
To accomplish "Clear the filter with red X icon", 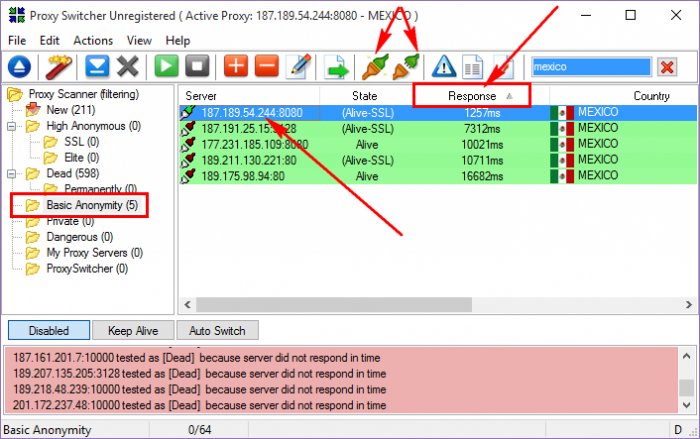I will pos(667,67).
